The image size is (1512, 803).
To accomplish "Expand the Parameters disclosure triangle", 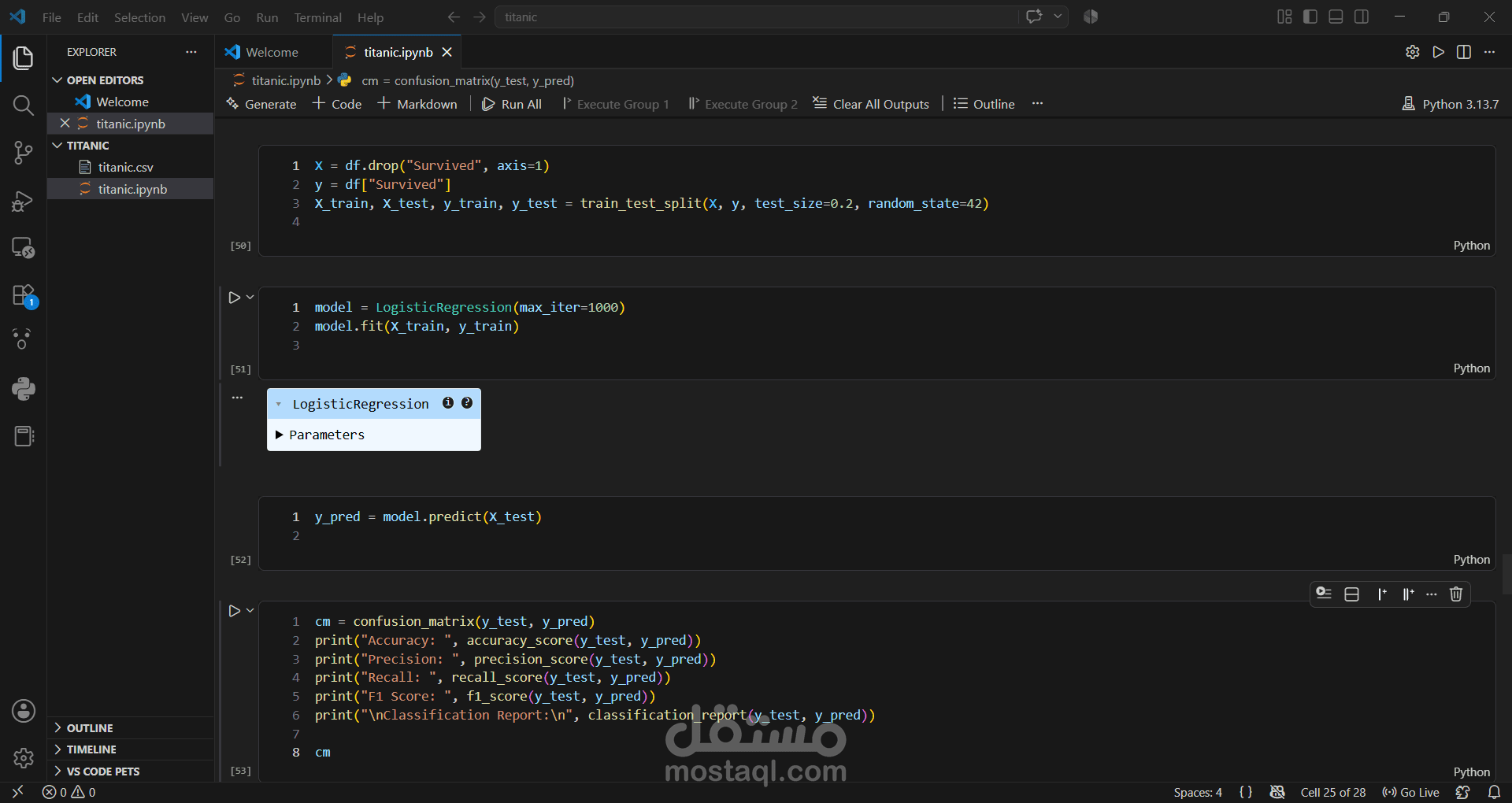I will pos(279,435).
